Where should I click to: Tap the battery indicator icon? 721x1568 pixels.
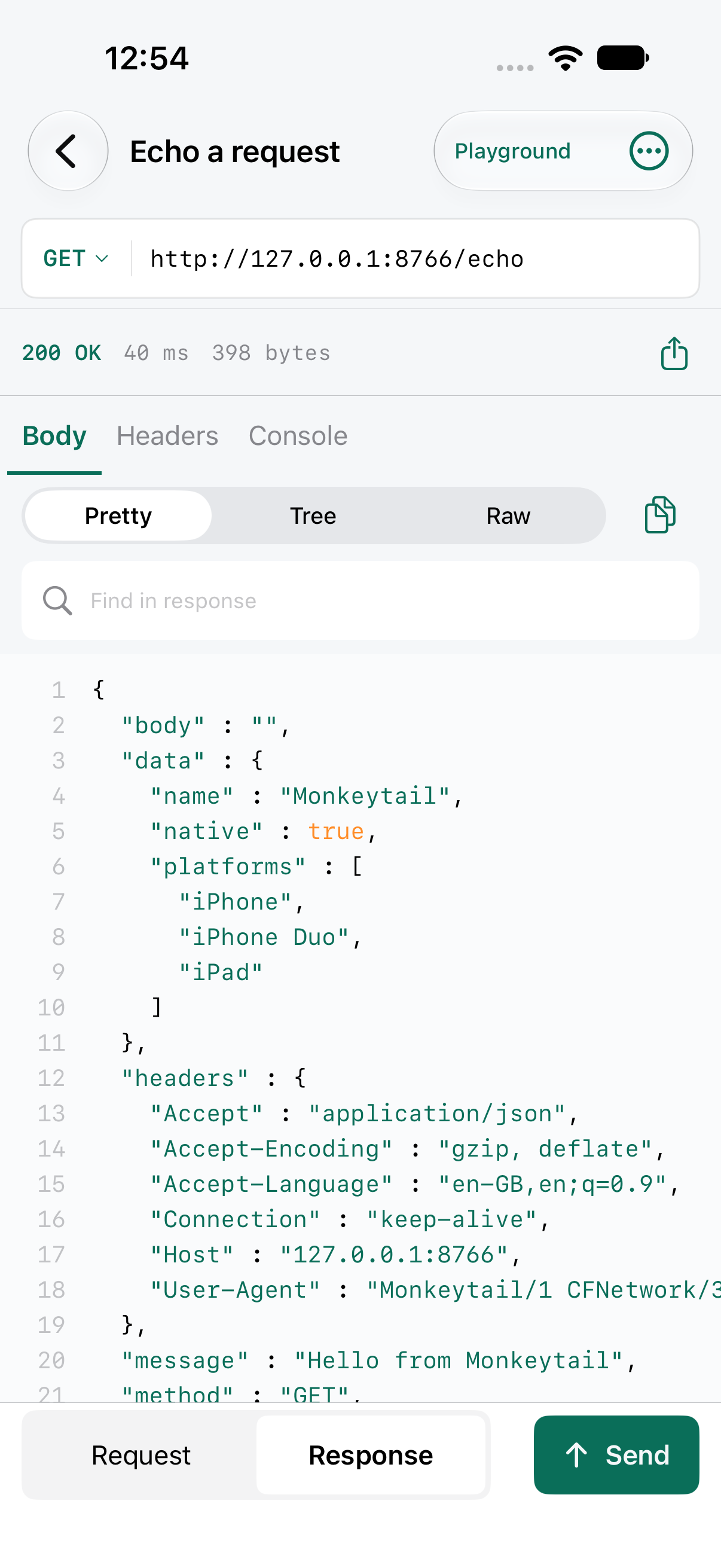pos(623,59)
